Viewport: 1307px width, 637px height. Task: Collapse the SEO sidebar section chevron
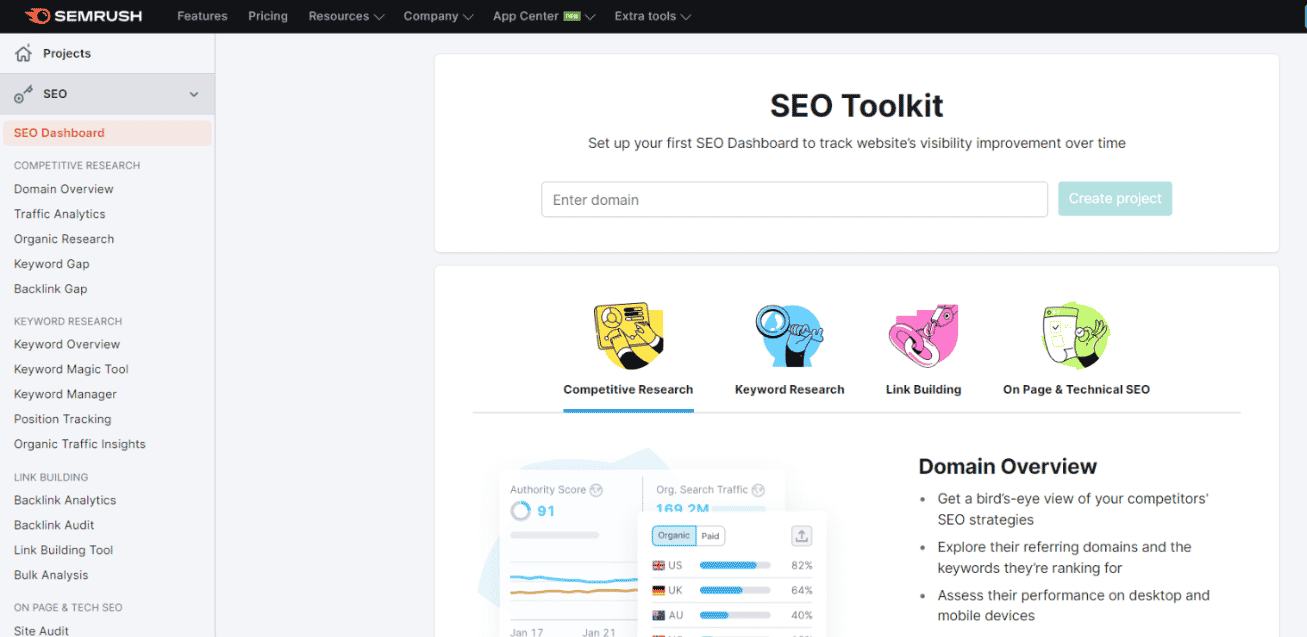[194, 94]
